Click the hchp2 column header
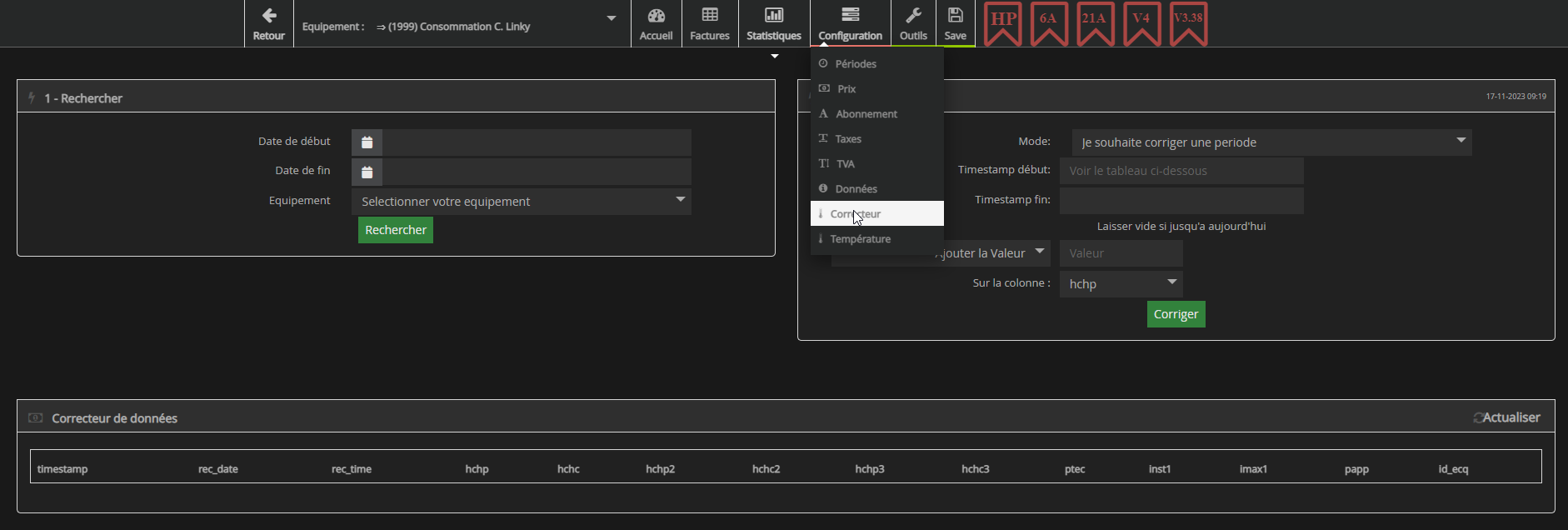Image resolution: width=1568 pixels, height=530 pixels. (x=661, y=469)
